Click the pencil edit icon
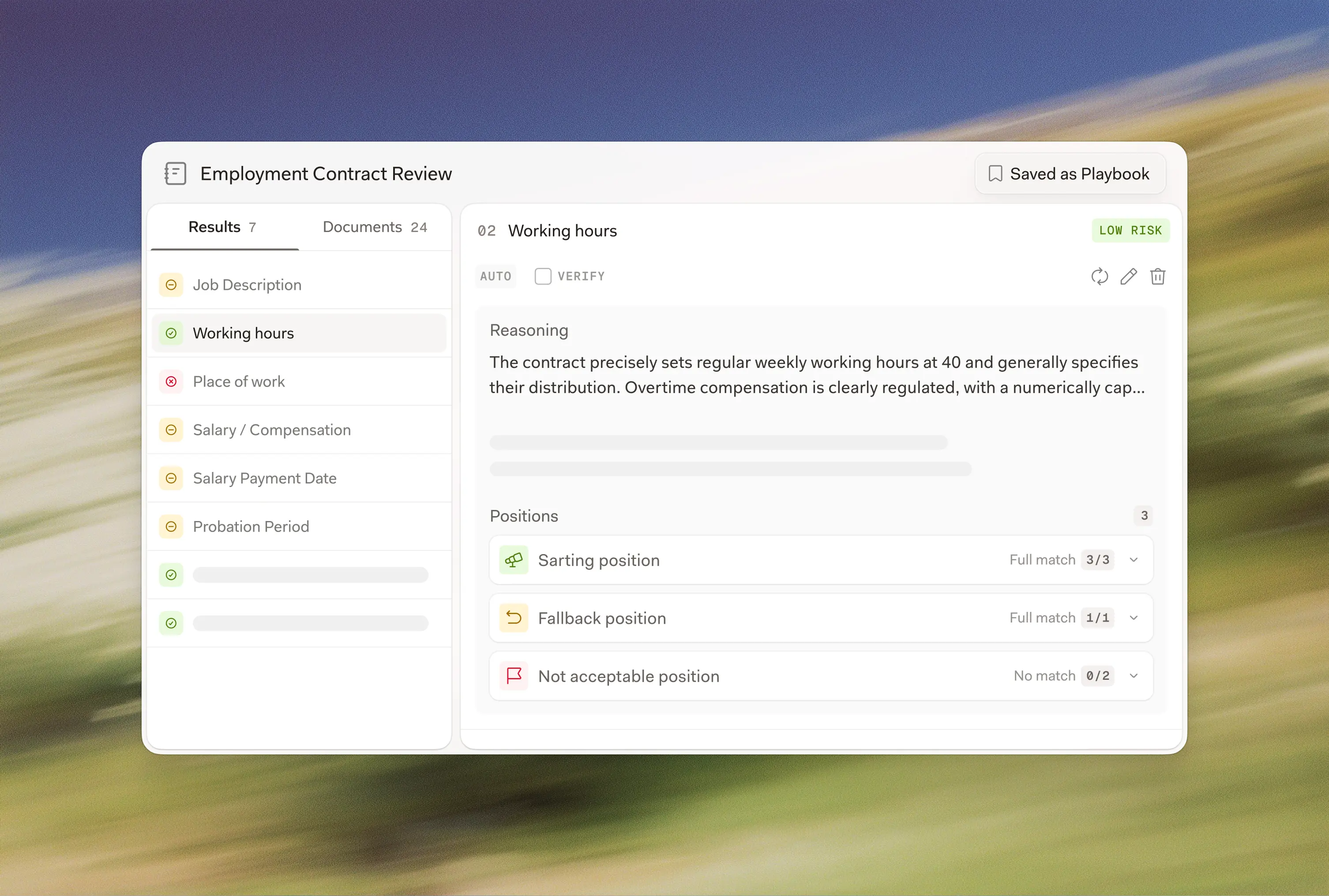Screen dimensions: 1329x896 (x=1128, y=277)
